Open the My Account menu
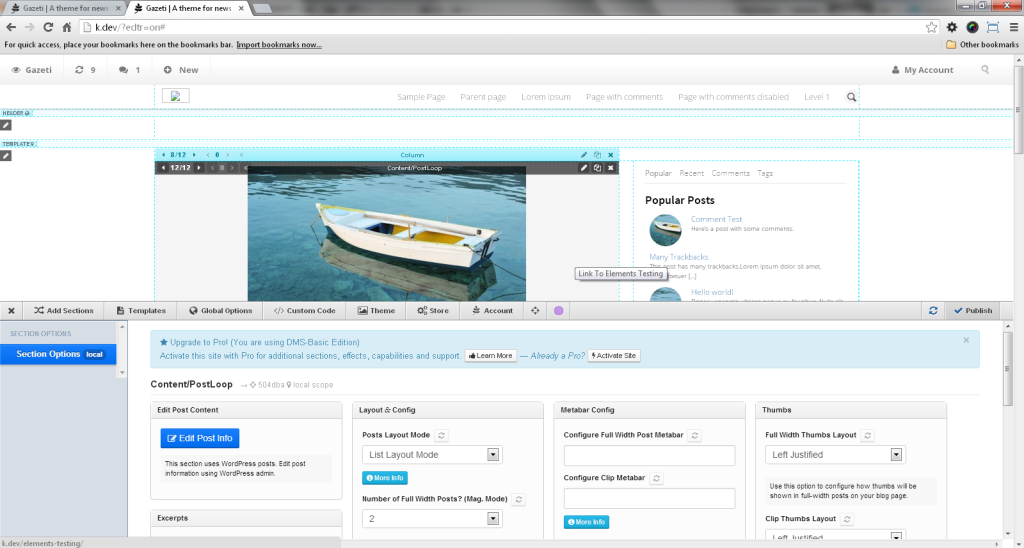 [x=922, y=70]
